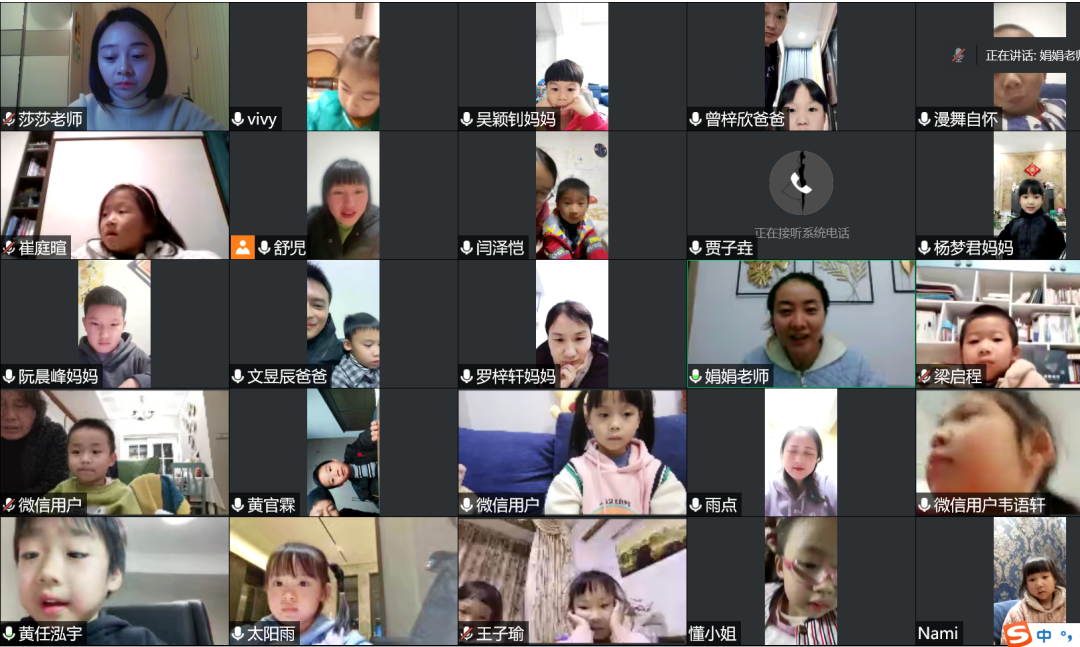The height and width of the screenshot is (647, 1080).
Task: Select the Nami participant video tile
Action: (x=997, y=581)
